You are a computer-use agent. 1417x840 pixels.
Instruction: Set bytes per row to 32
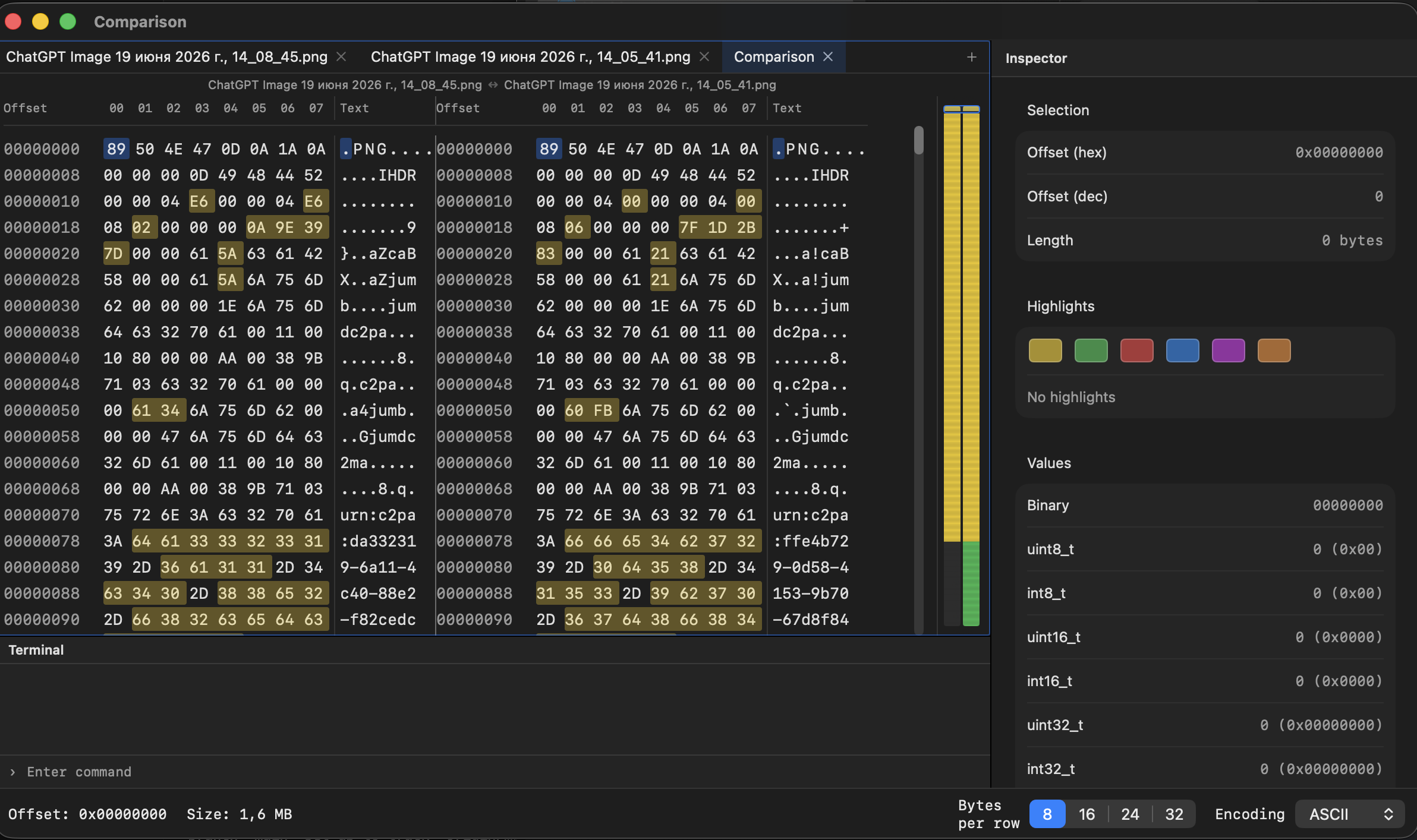(x=1174, y=814)
